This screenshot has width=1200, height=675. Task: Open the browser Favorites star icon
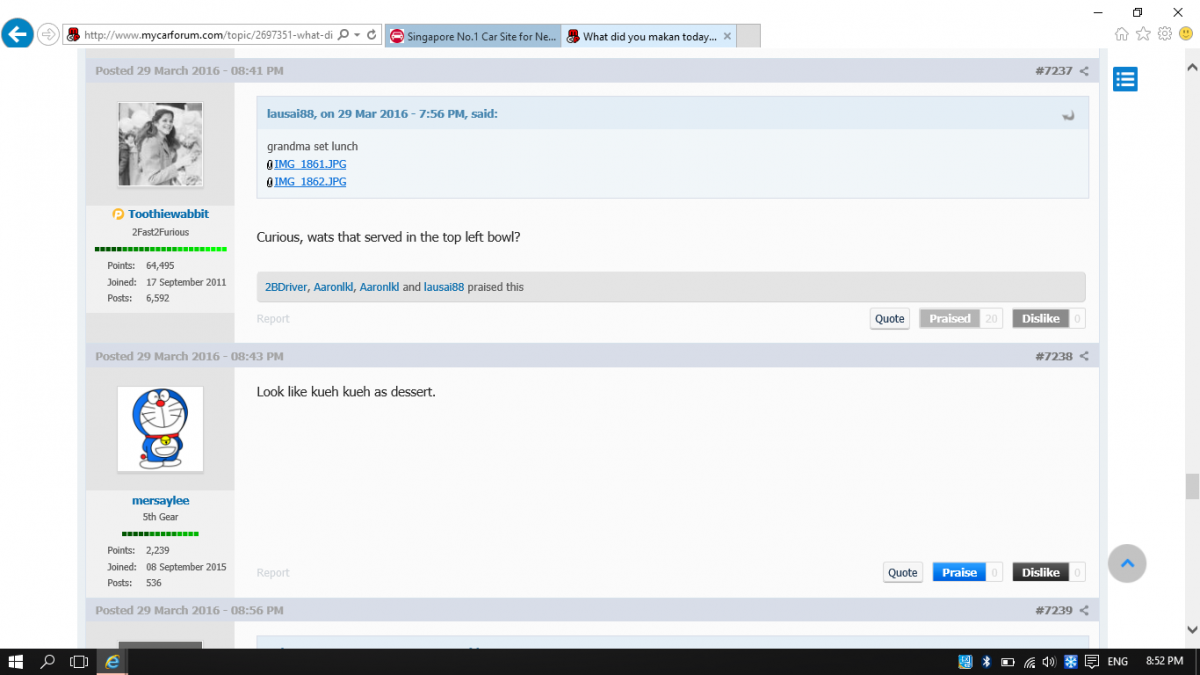tap(1143, 34)
